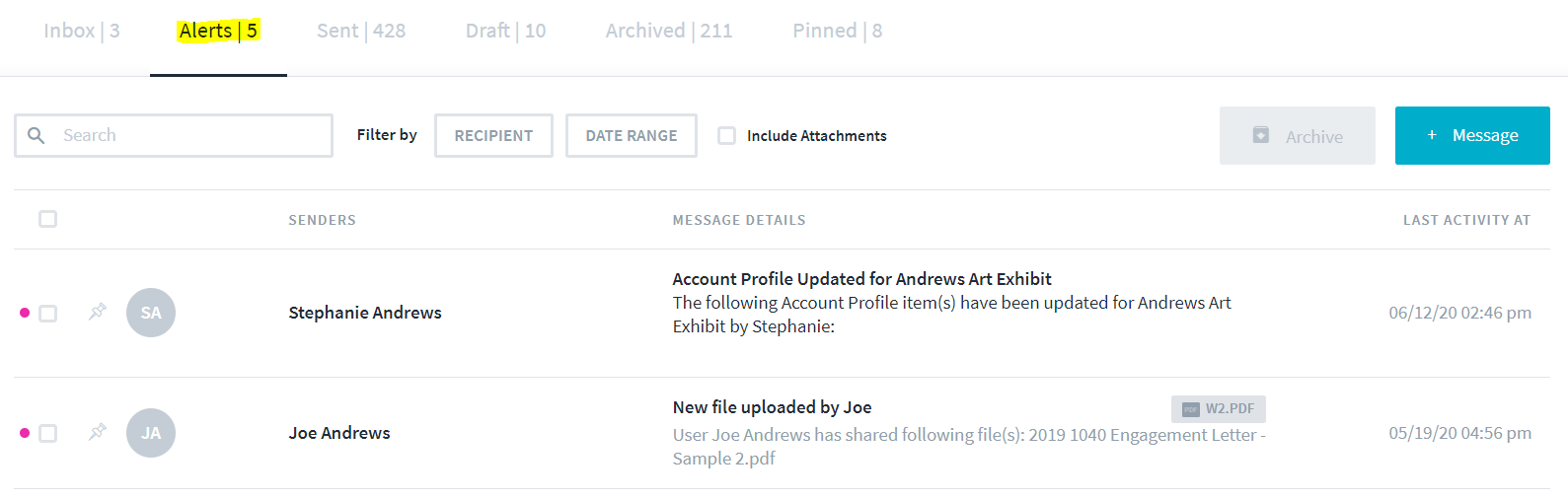Viewport: 1568px width, 500px height.
Task: Click the unread dot for Joe Andrews
Action: point(25,433)
